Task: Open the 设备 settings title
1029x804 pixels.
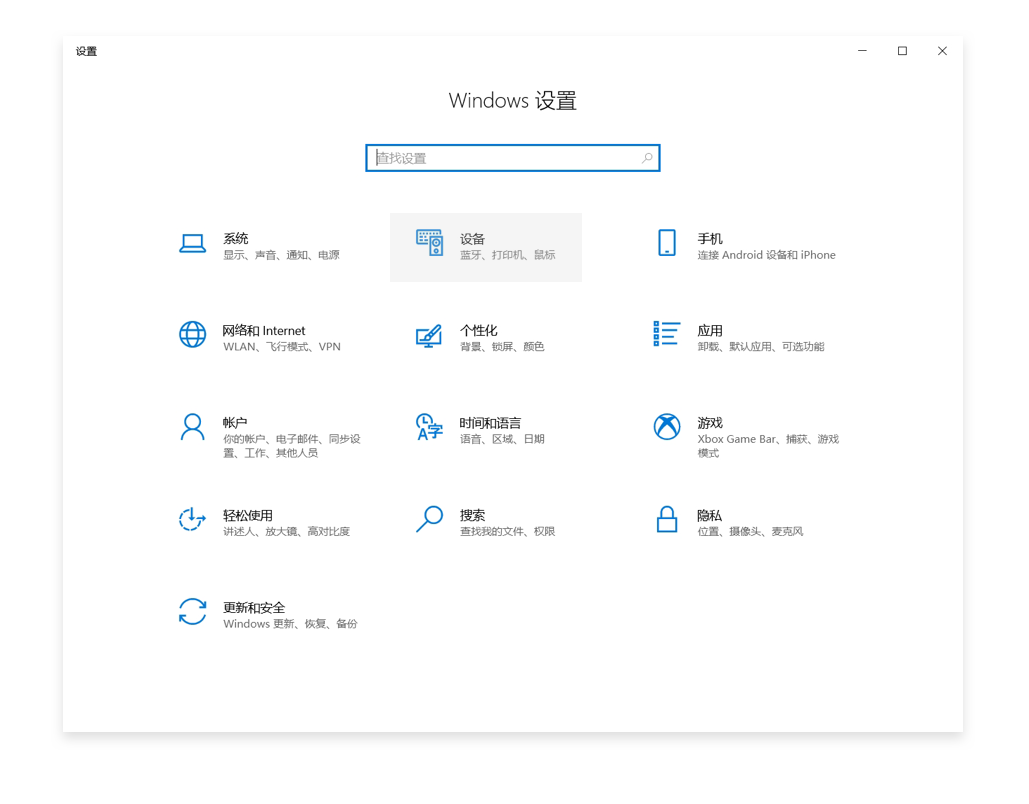Action: [472, 239]
